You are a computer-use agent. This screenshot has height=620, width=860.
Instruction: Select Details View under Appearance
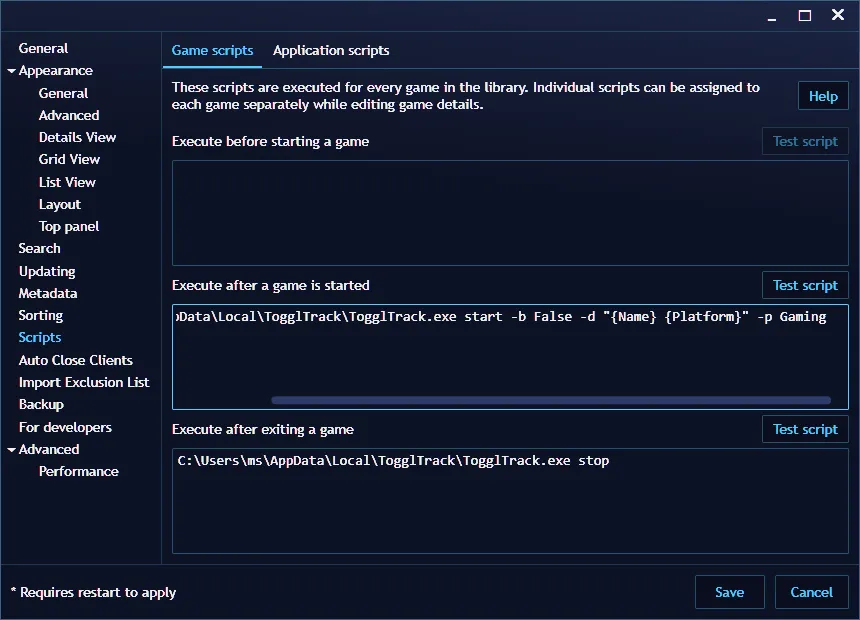coord(78,137)
